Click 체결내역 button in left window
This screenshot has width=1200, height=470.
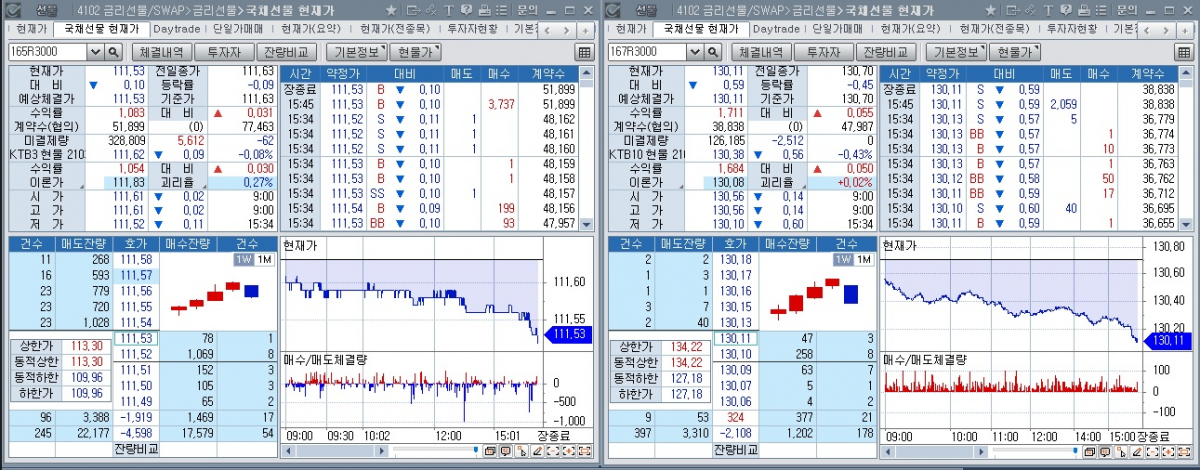pyautogui.click(x=161, y=51)
